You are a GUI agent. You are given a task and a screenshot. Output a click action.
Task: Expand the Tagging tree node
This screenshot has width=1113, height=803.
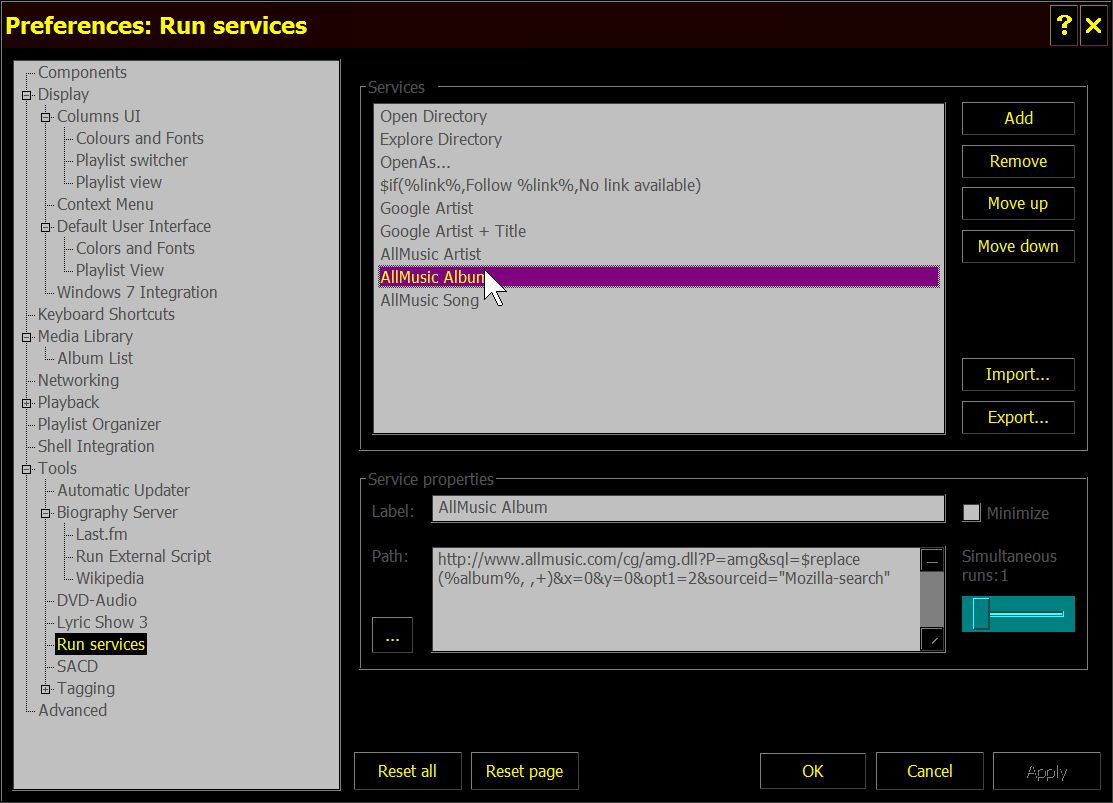click(x=46, y=689)
